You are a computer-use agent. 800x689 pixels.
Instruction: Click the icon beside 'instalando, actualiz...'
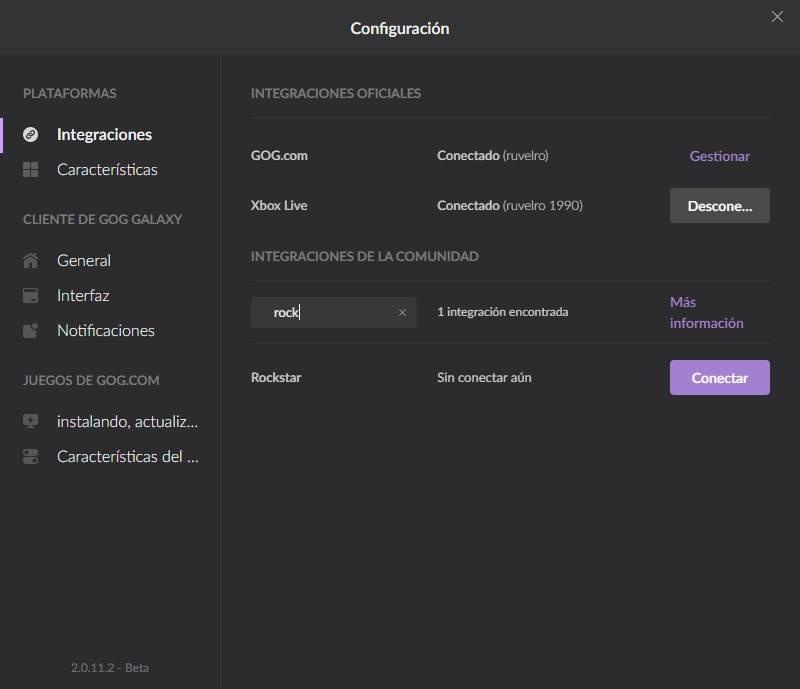(x=31, y=421)
